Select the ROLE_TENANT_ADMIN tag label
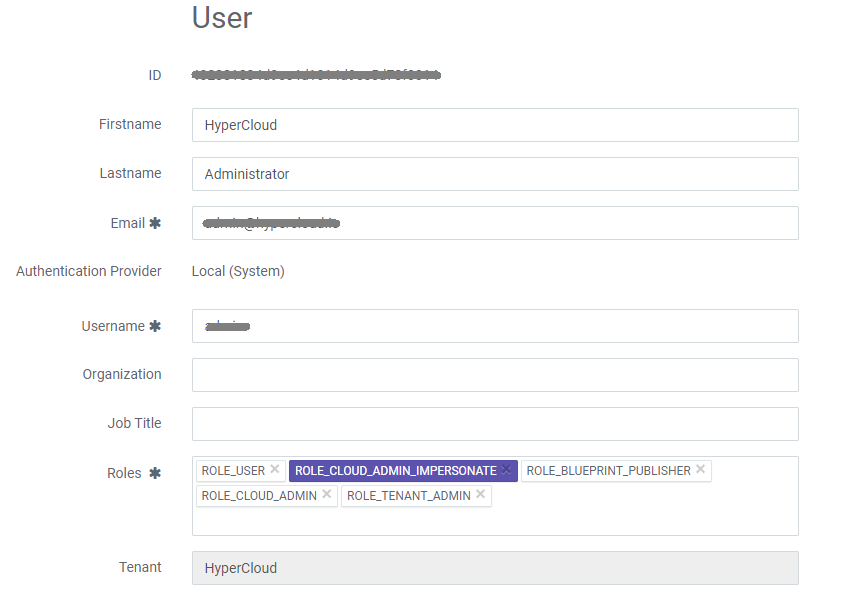 (408, 496)
